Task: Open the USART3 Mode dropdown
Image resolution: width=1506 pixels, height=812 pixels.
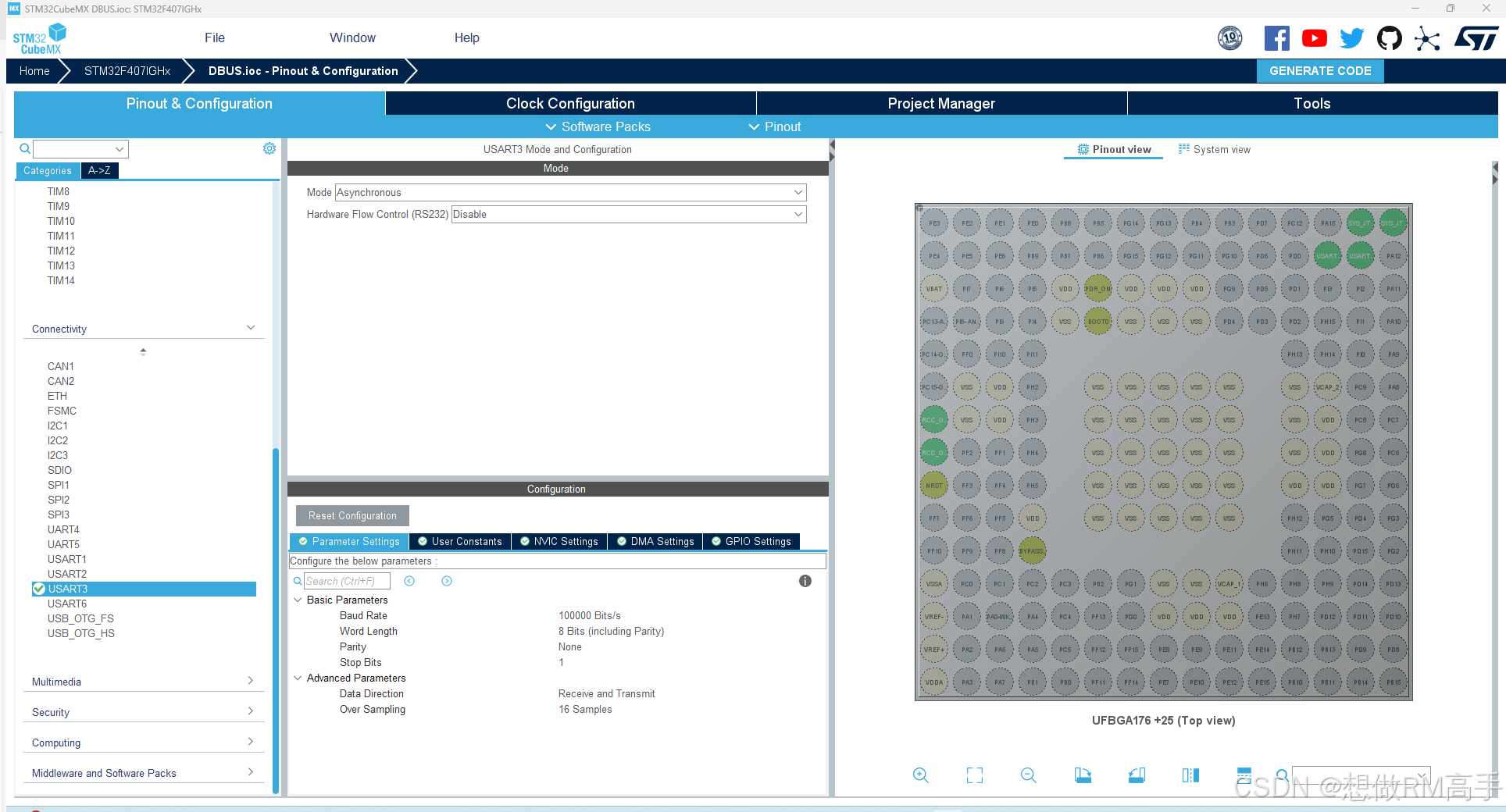Action: click(571, 193)
